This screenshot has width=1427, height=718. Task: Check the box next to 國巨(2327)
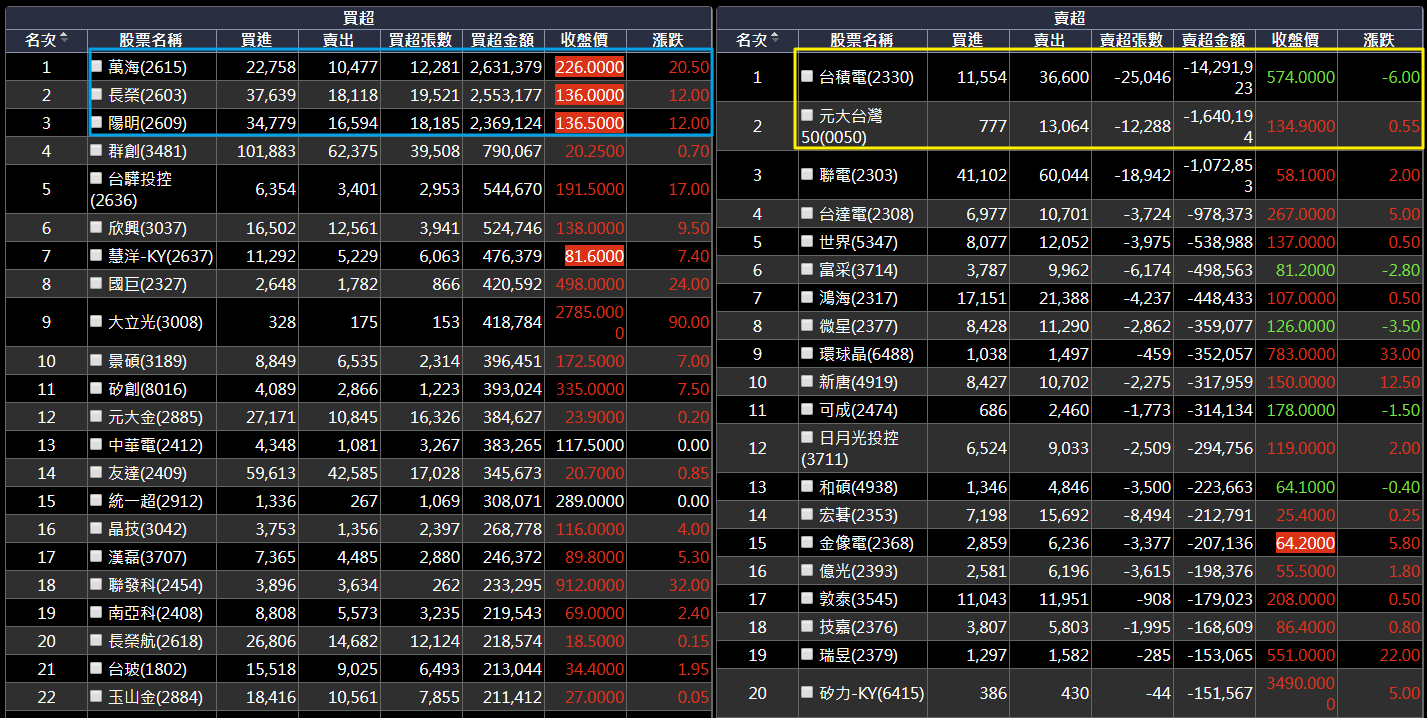point(97,284)
